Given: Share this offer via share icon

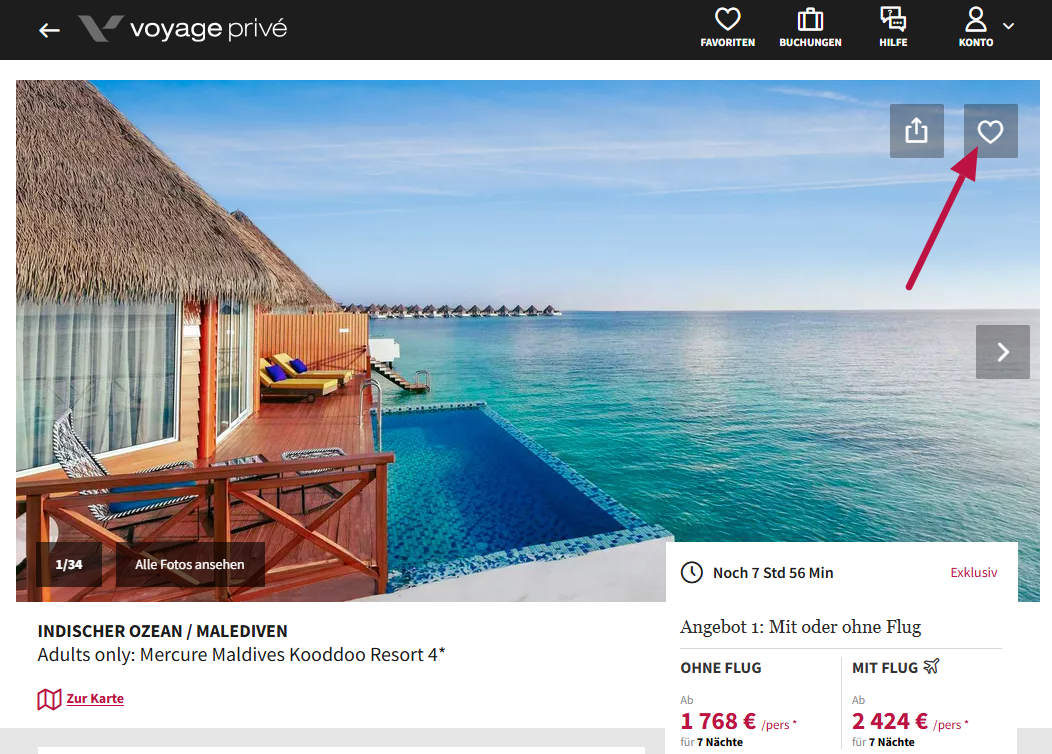Looking at the screenshot, I should (916, 131).
